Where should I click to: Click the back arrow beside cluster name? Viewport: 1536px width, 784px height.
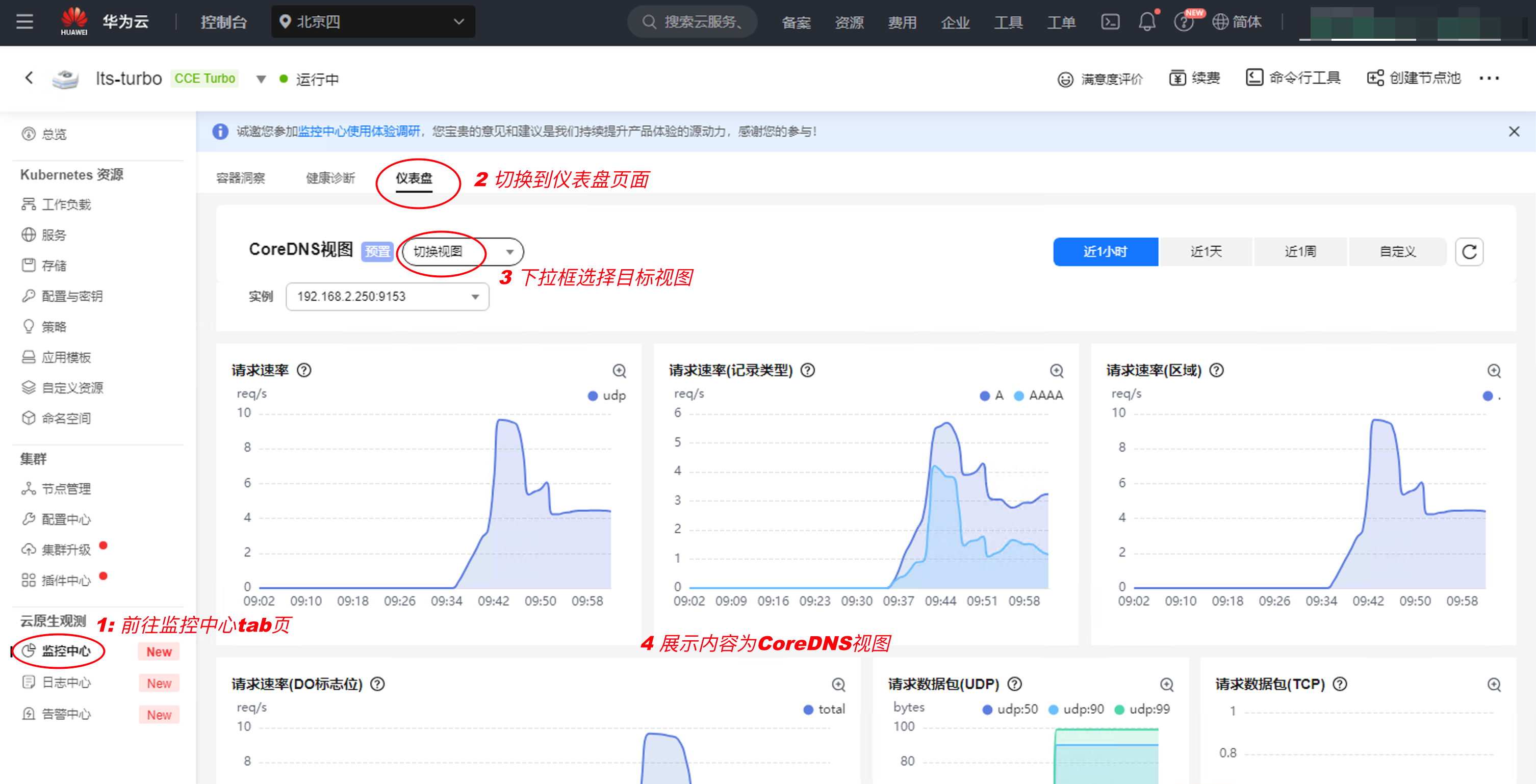[29, 78]
